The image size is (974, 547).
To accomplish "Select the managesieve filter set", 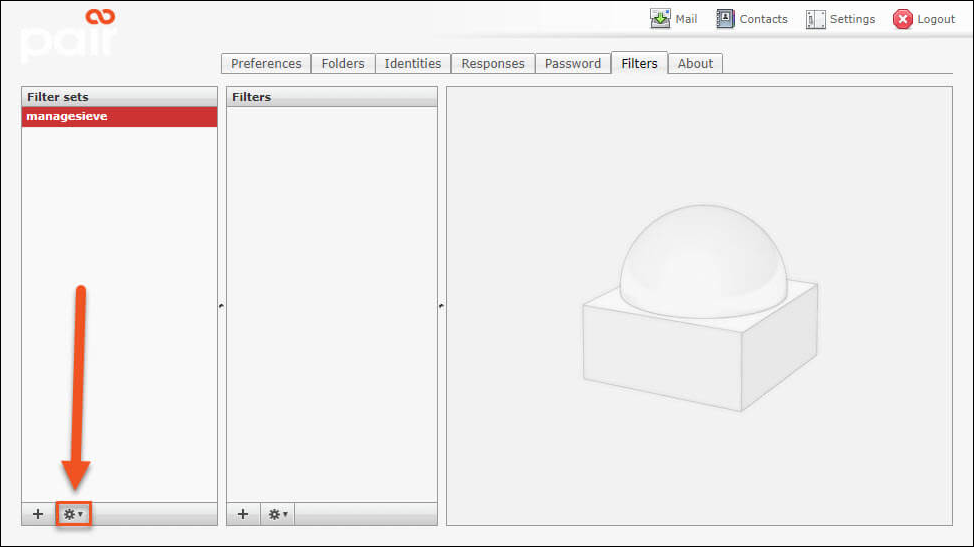I will click(119, 116).
